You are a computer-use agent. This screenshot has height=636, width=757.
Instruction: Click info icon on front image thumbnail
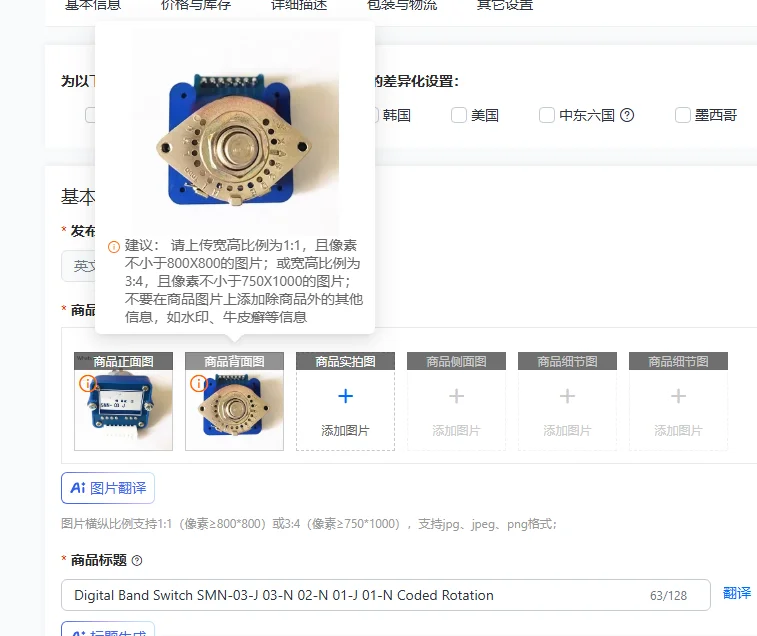(x=87, y=384)
